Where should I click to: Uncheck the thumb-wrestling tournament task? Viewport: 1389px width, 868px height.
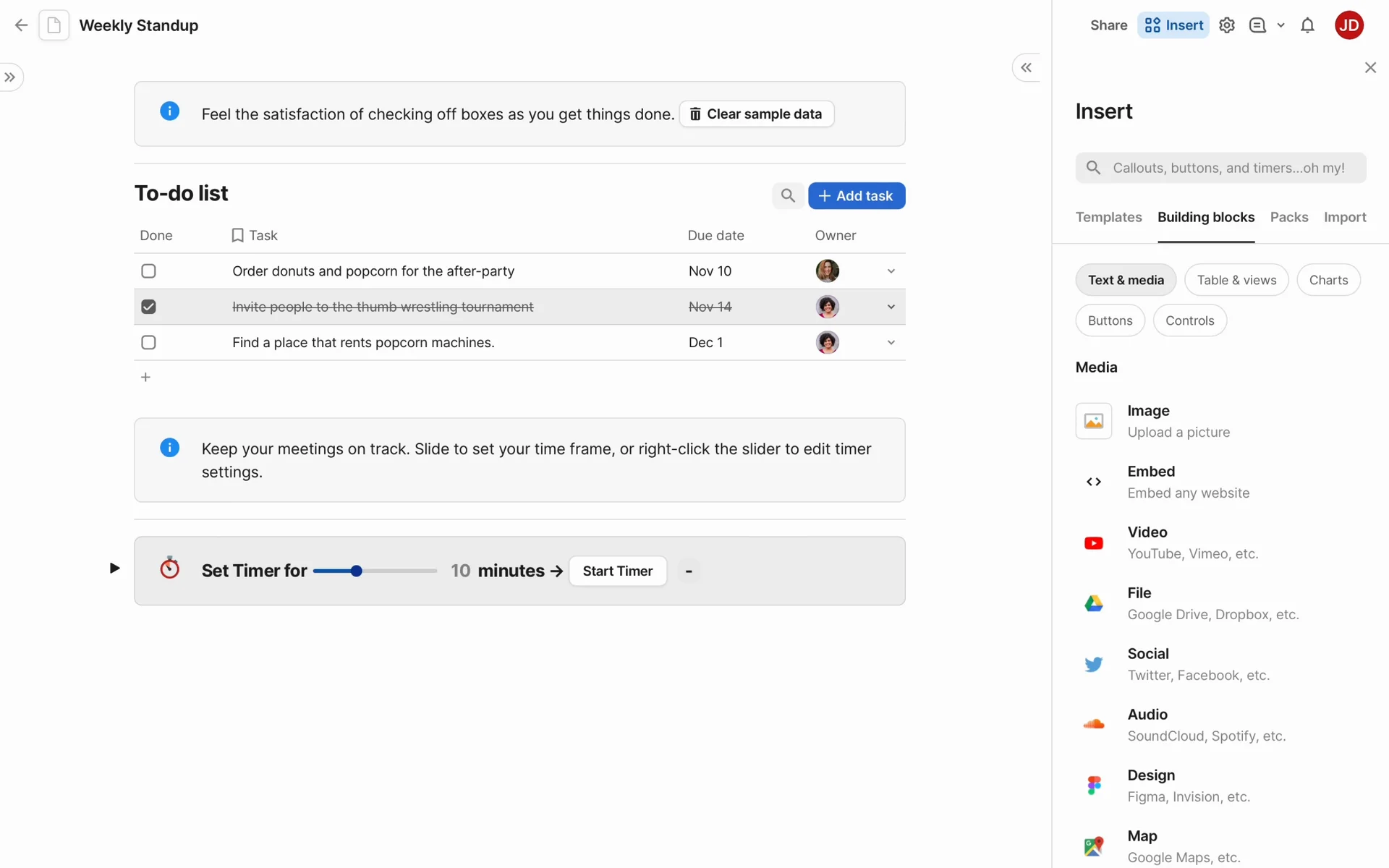[148, 307]
